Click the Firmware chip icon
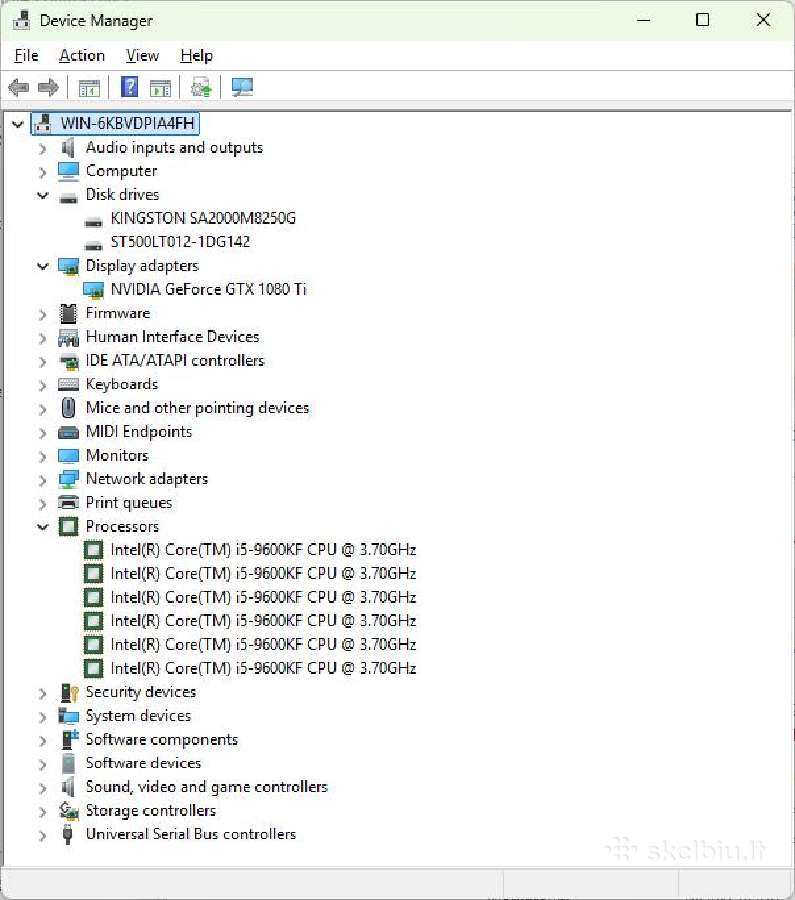The height and width of the screenshot is (900, 795). click(x=68, y=313)
